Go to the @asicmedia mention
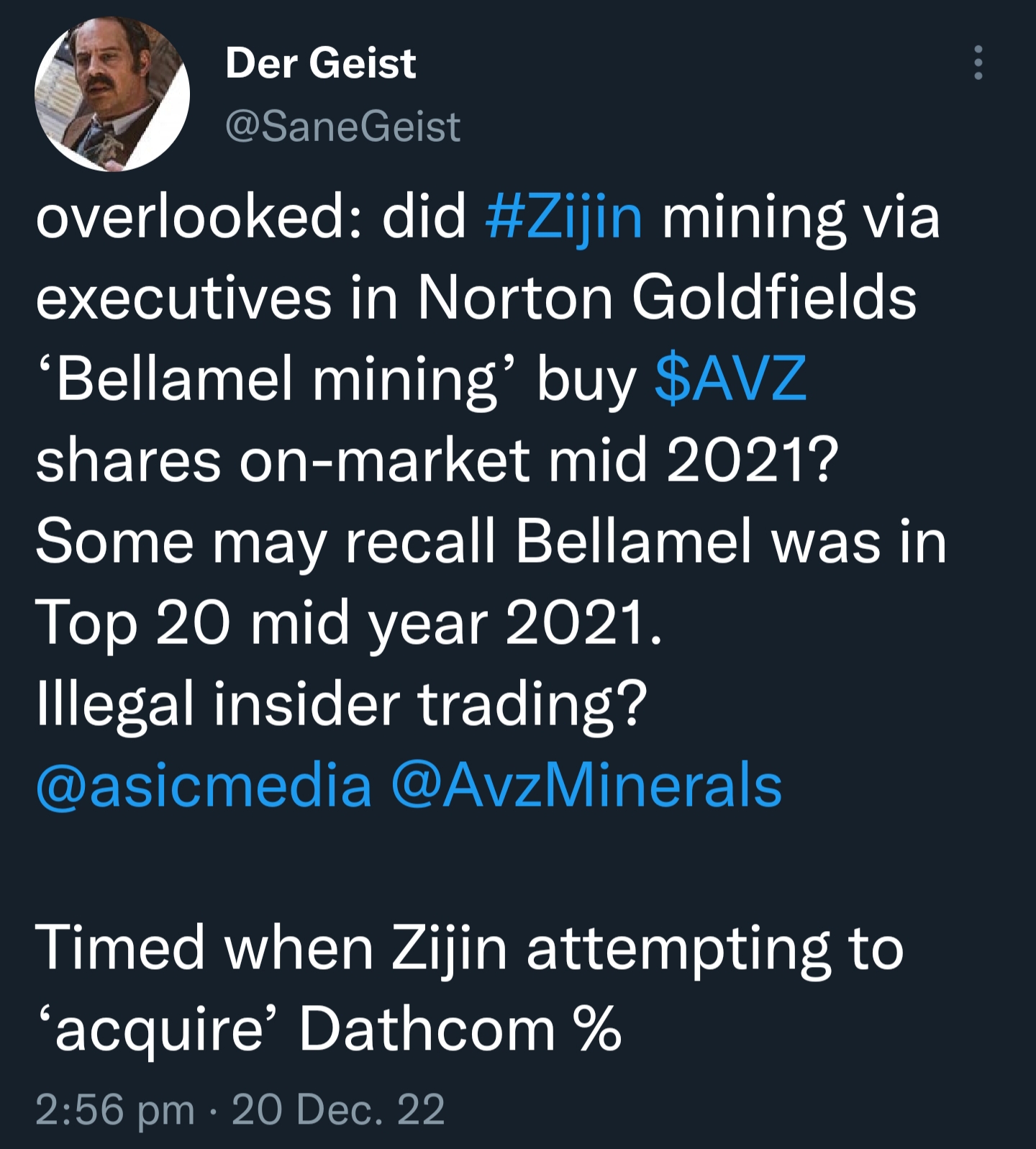1036x1149 pixels. pos(204,785)
